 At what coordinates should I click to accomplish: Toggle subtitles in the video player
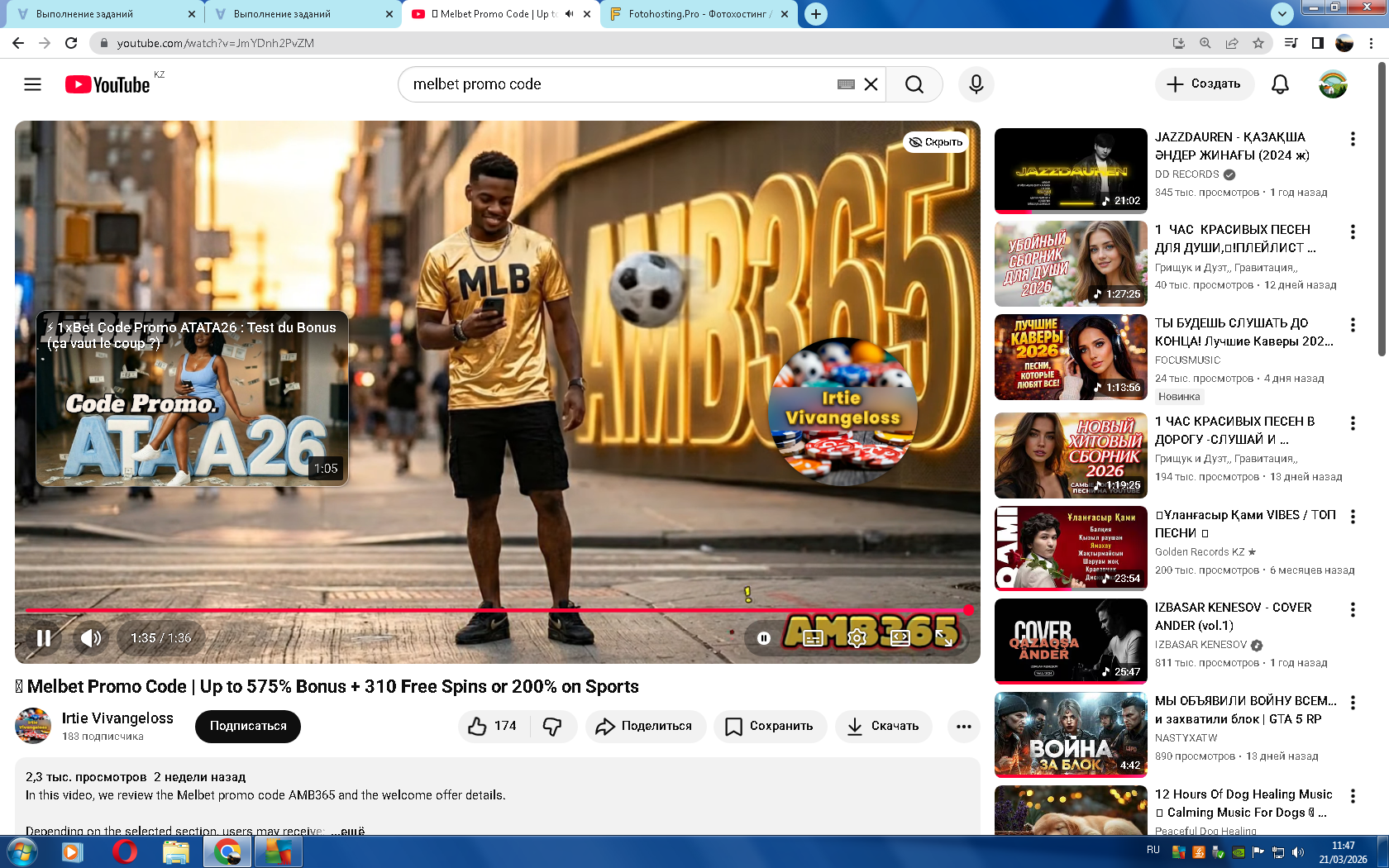(x=813, y=637)
